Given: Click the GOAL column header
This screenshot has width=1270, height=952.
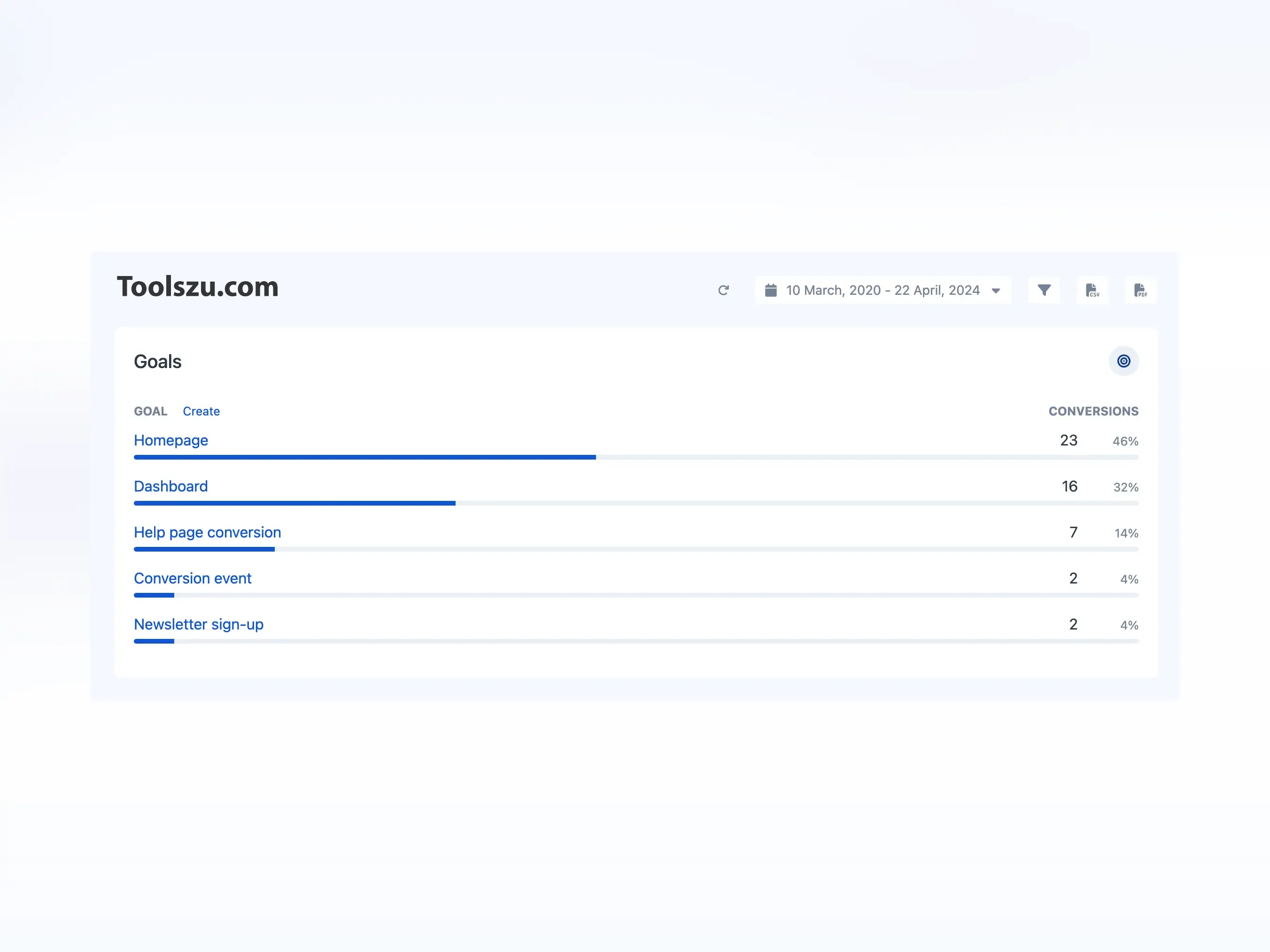Looking at the screenshot, I should pos(150,411).
